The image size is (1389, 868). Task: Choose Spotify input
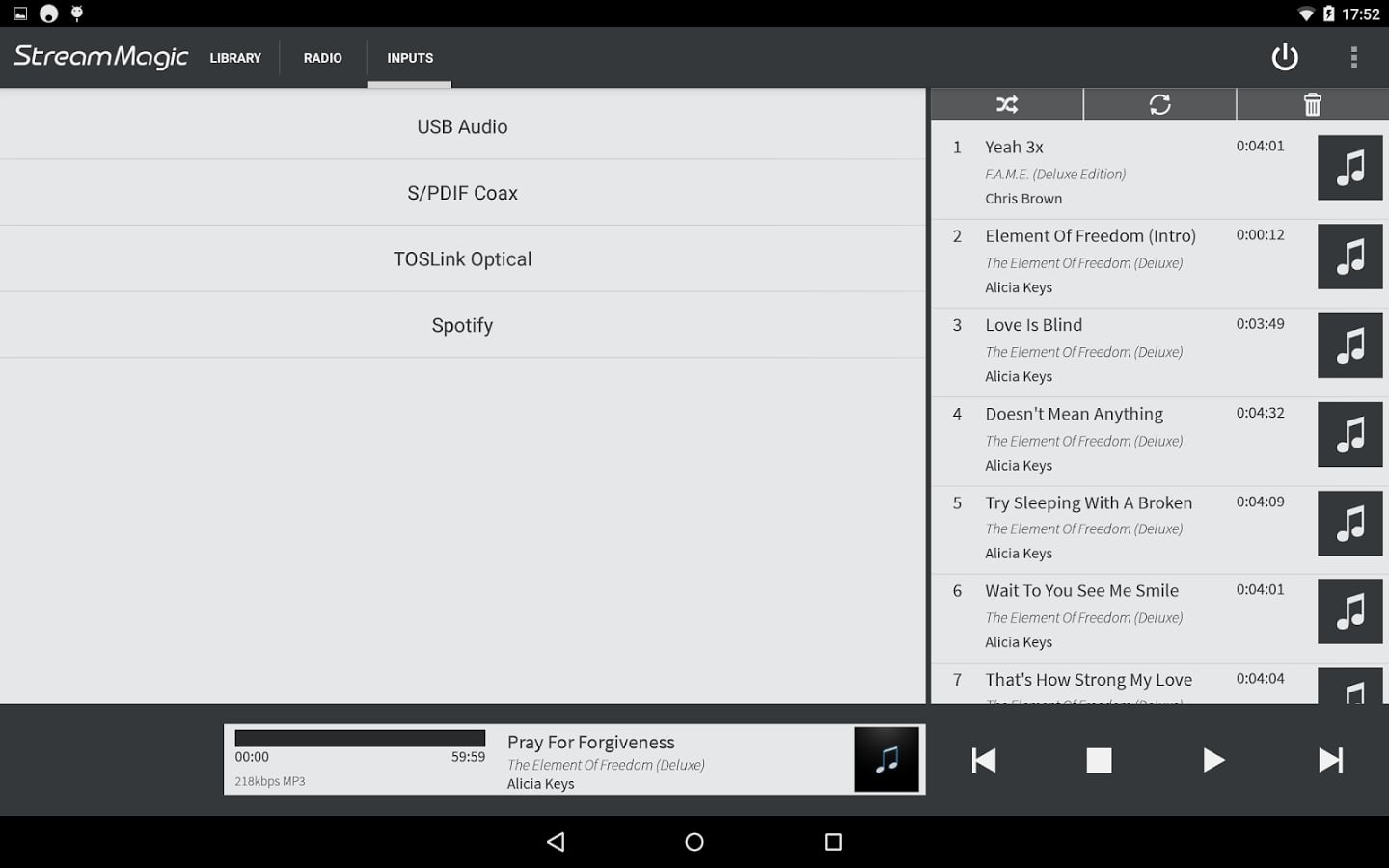tap(462, 325)
